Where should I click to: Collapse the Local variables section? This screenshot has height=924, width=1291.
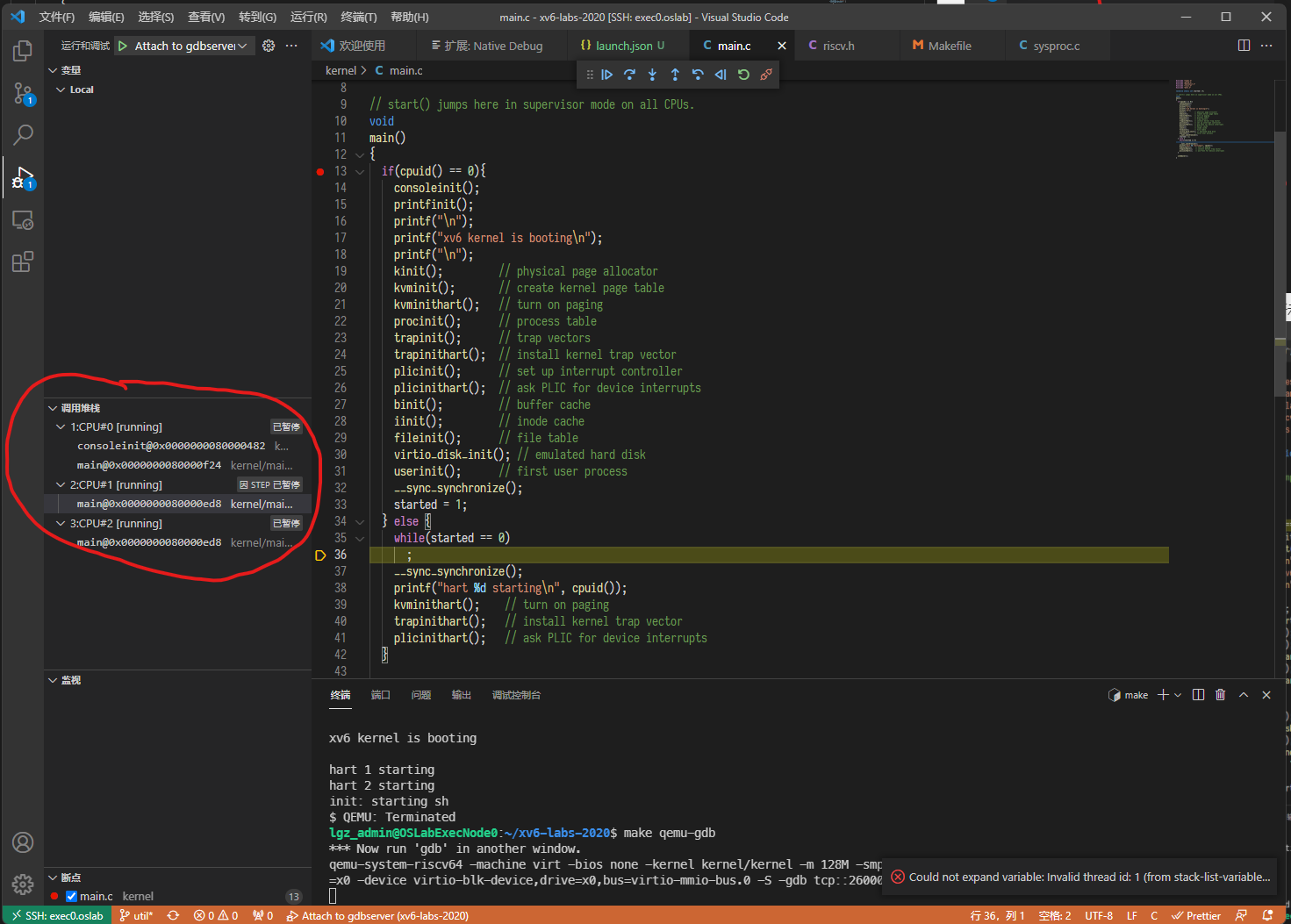click(x=61, y=90)
